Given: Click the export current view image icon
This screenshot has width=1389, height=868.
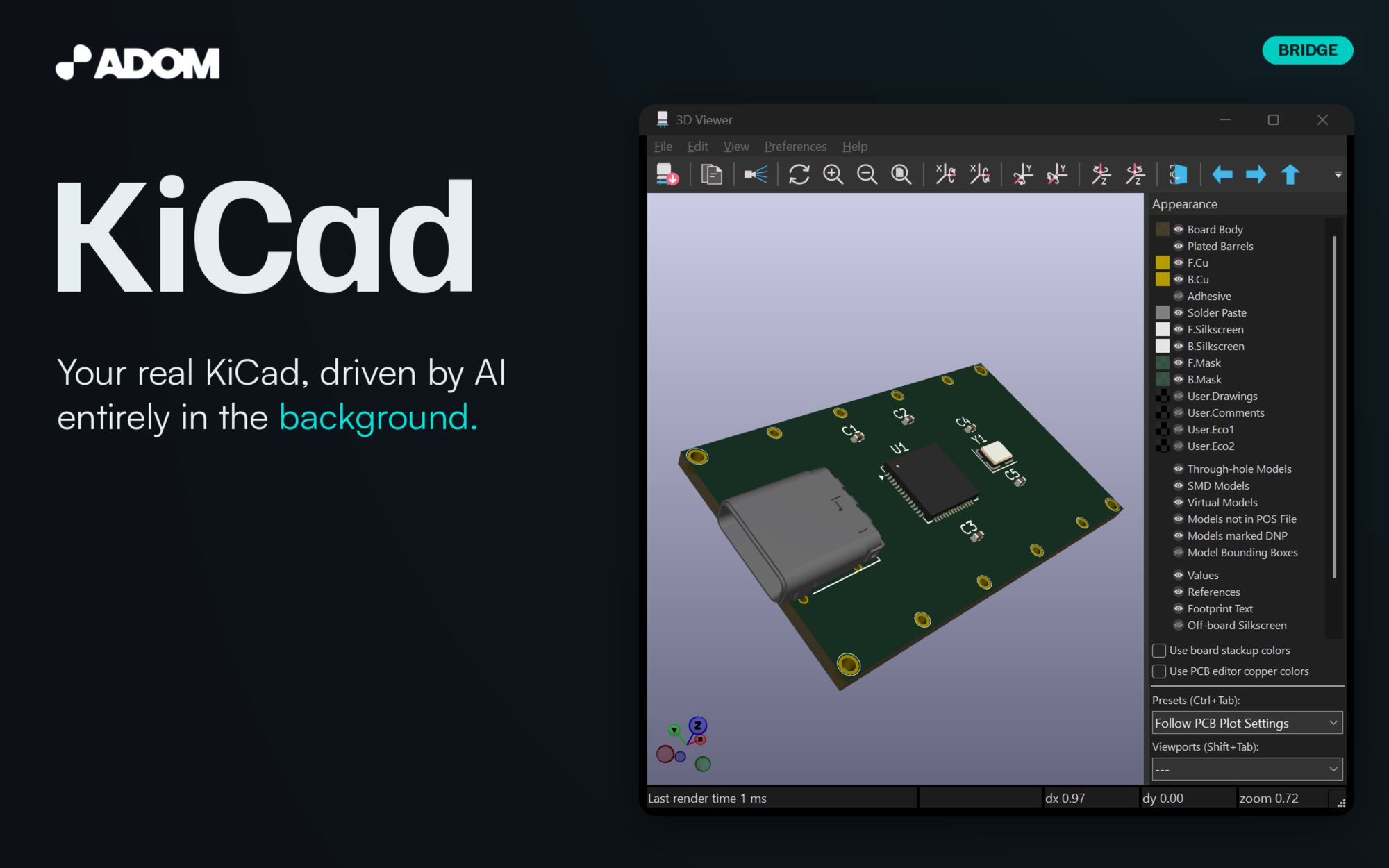Looking at the screenshot, I should [667, 174].
